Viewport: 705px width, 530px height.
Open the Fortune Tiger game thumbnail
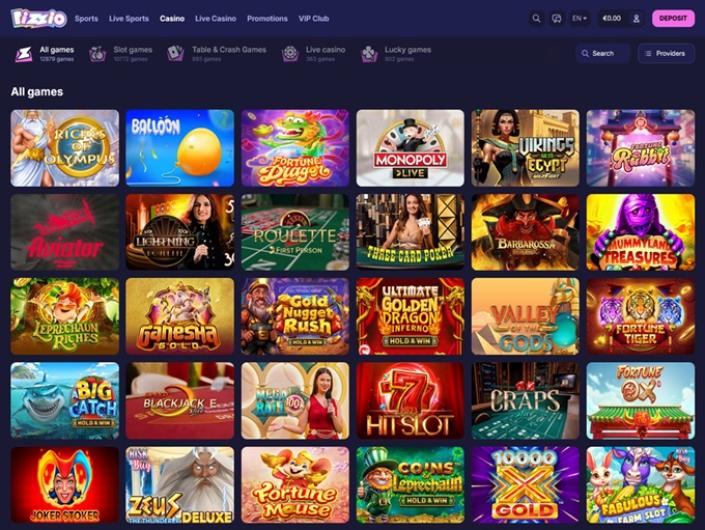640,316
